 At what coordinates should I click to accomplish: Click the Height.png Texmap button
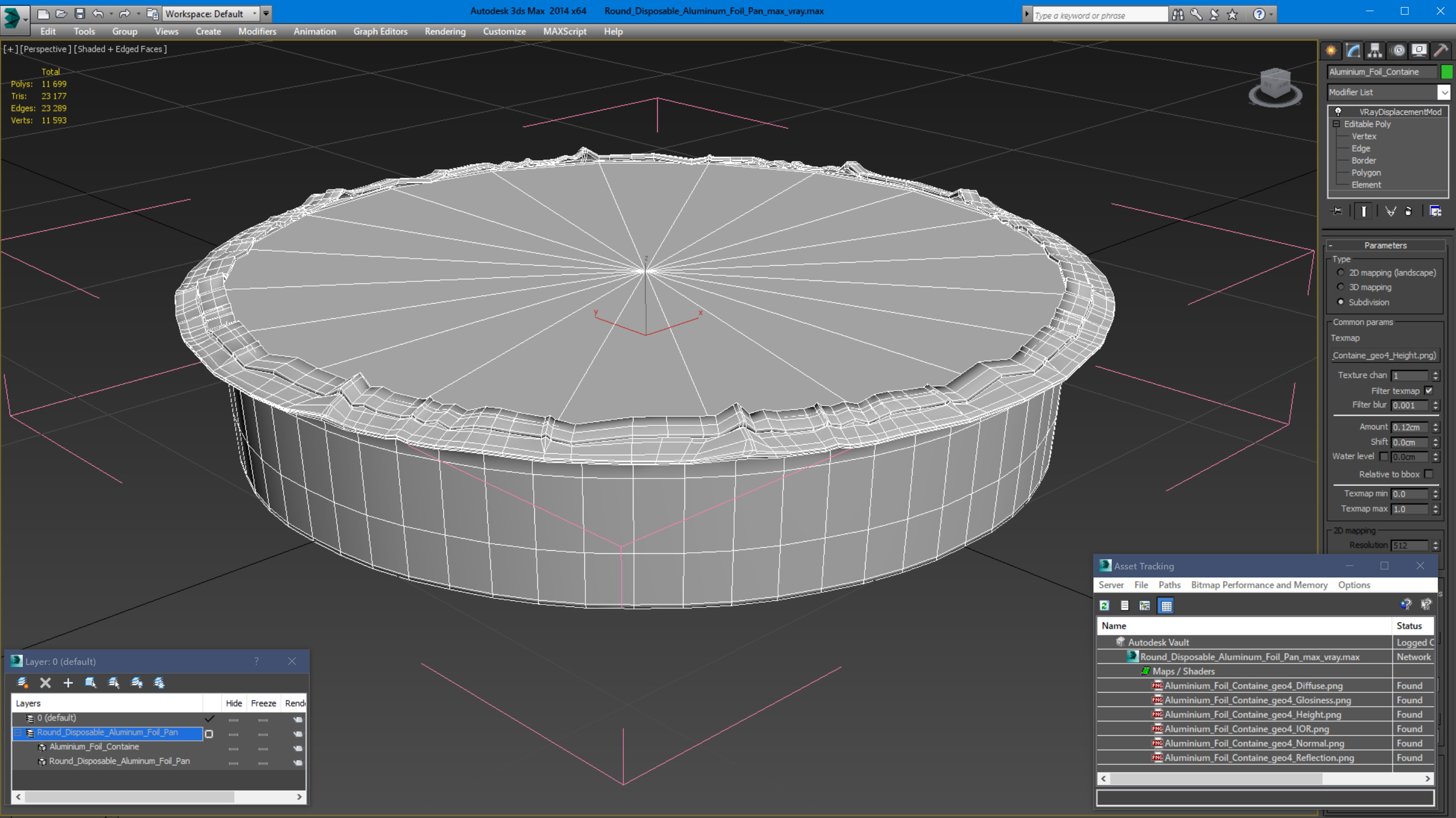click(1384, 355)
